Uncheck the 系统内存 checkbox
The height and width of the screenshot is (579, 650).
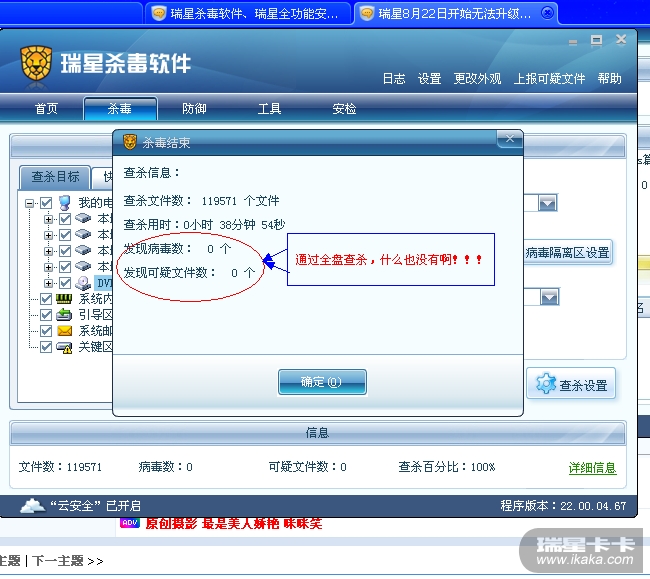coord(46,299)
